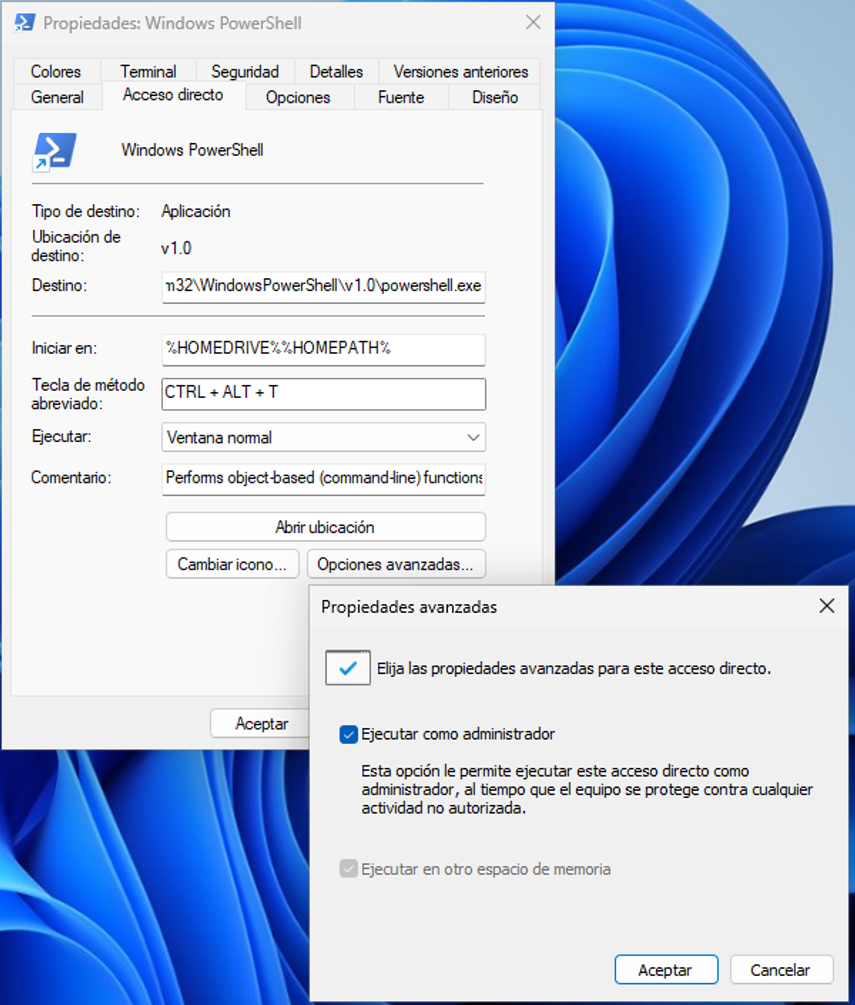Open the Diseño tab
The image size is (855, 1005).
point(495,97)
